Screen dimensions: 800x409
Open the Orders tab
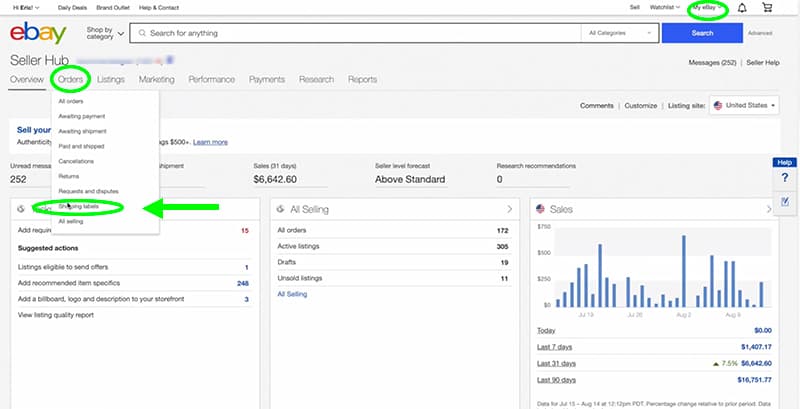70,80
